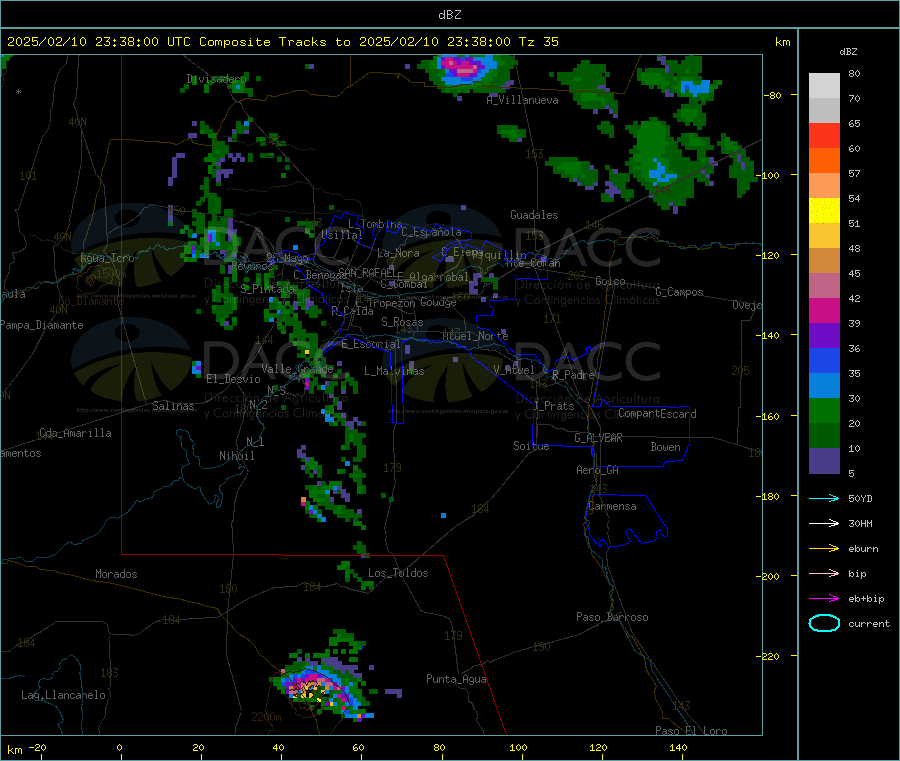Click the Laq.Llancanelo map label
The height and width of the screenshot is (761, 900).
pos(63,695)
